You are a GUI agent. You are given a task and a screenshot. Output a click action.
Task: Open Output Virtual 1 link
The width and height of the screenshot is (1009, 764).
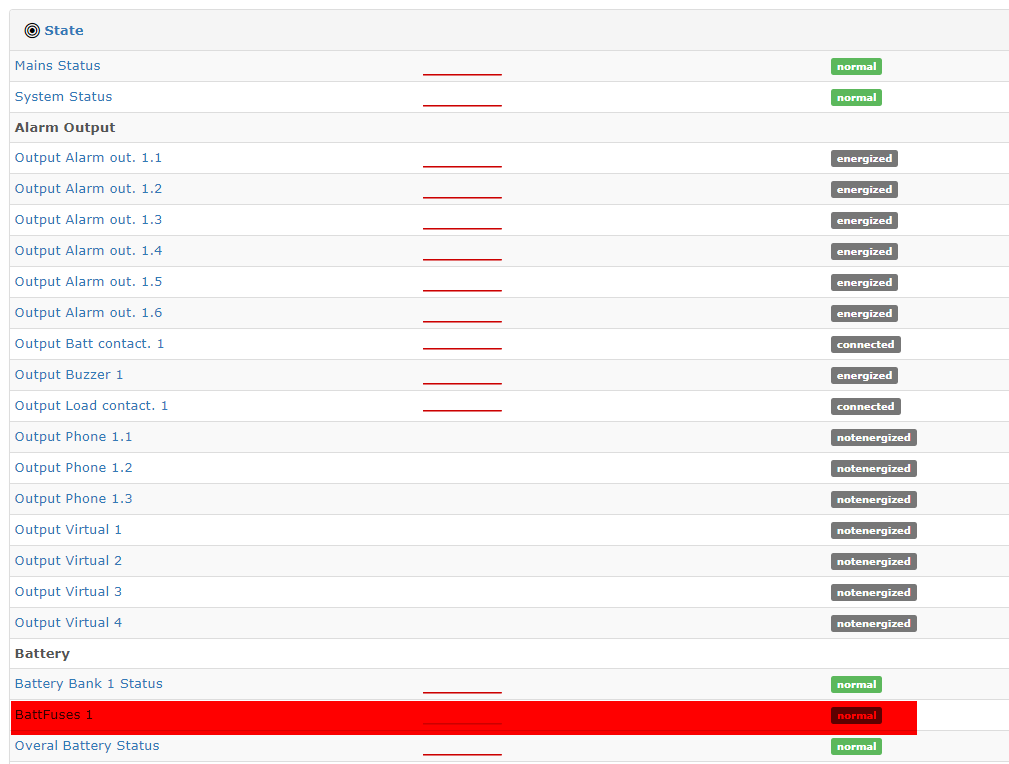[x=68, y=529]
